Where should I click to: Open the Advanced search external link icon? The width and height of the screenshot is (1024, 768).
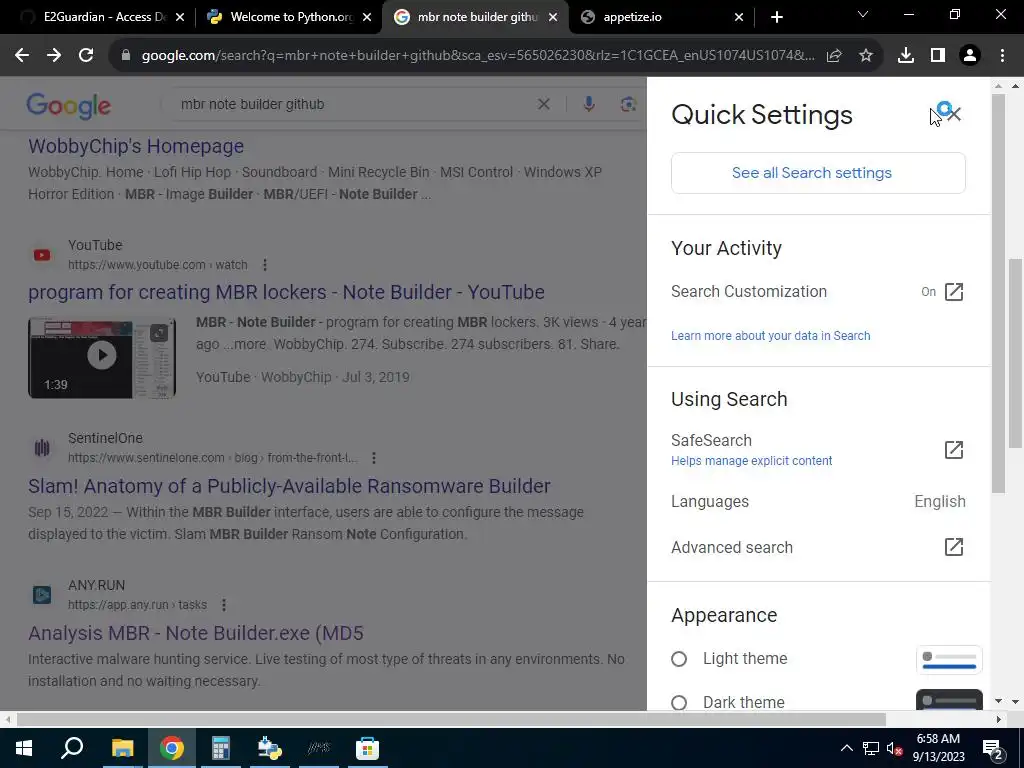point(953,547)
